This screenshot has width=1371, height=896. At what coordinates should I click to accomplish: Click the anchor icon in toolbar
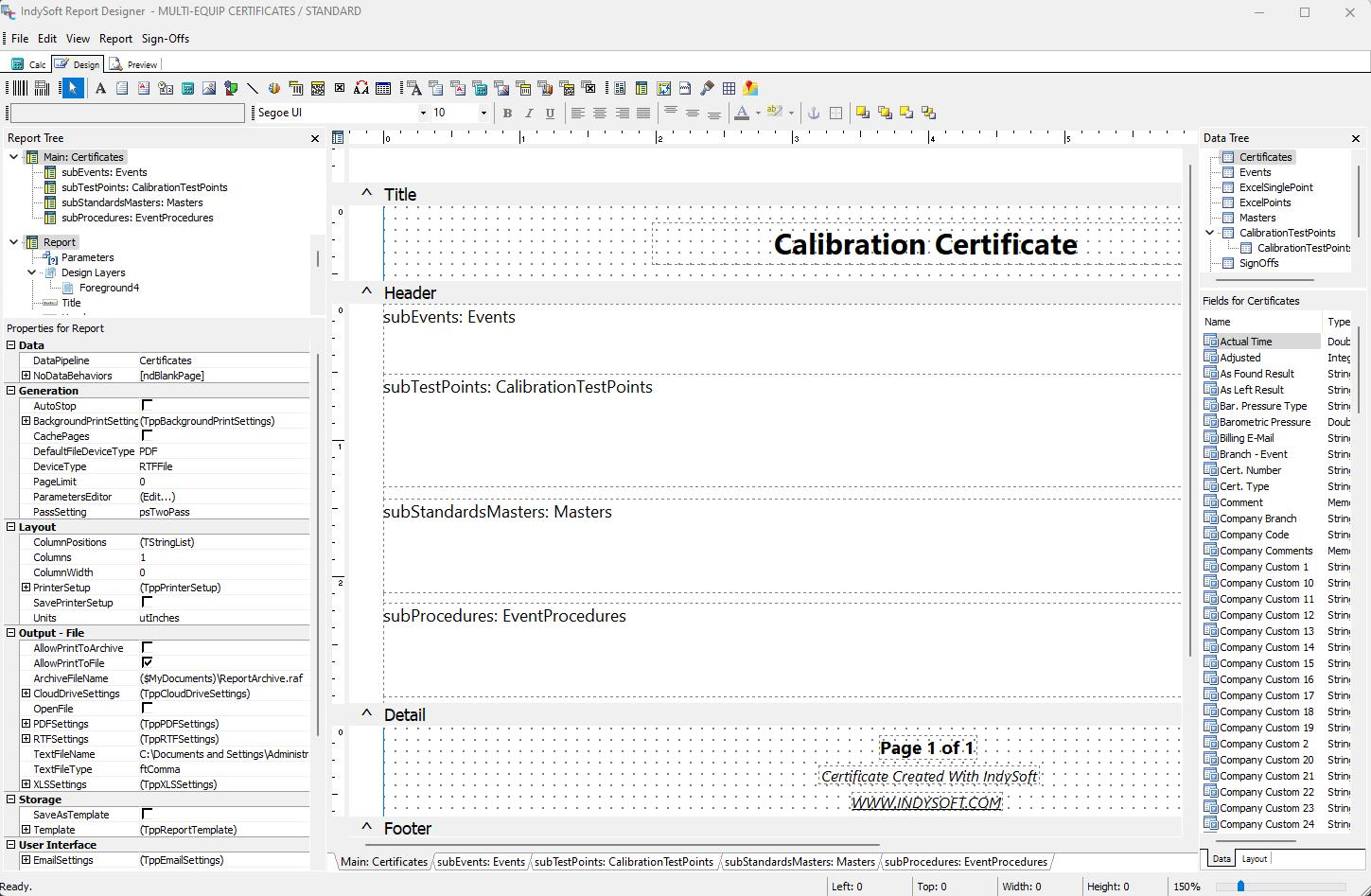[812, 113]
